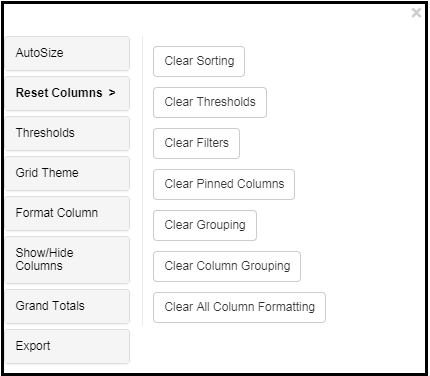Click the Clear Sorting button
Screen dimensions: 430x376
(199, 61)
